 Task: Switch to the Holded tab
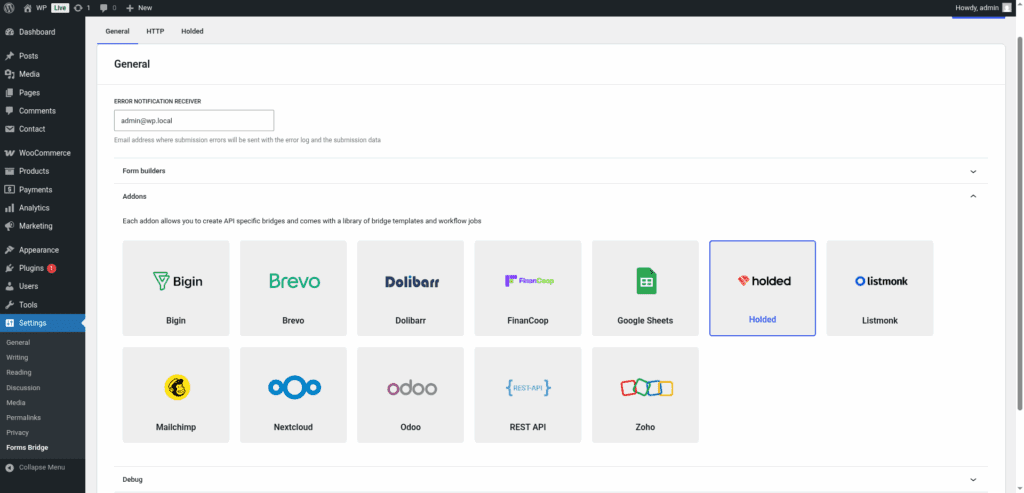[193, 31]
